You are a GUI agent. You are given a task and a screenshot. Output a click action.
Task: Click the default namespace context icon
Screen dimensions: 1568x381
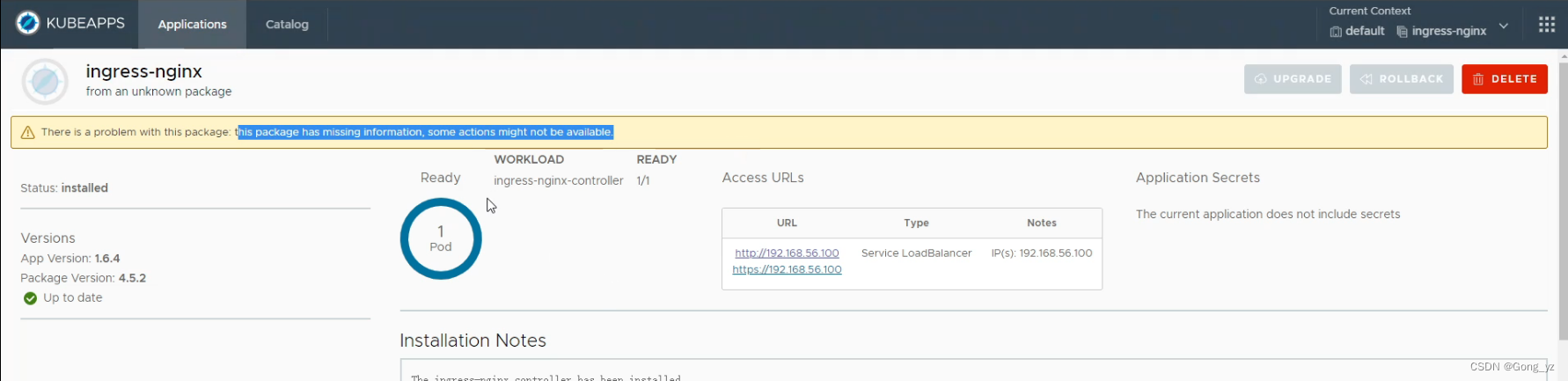tap(1336, 32)
